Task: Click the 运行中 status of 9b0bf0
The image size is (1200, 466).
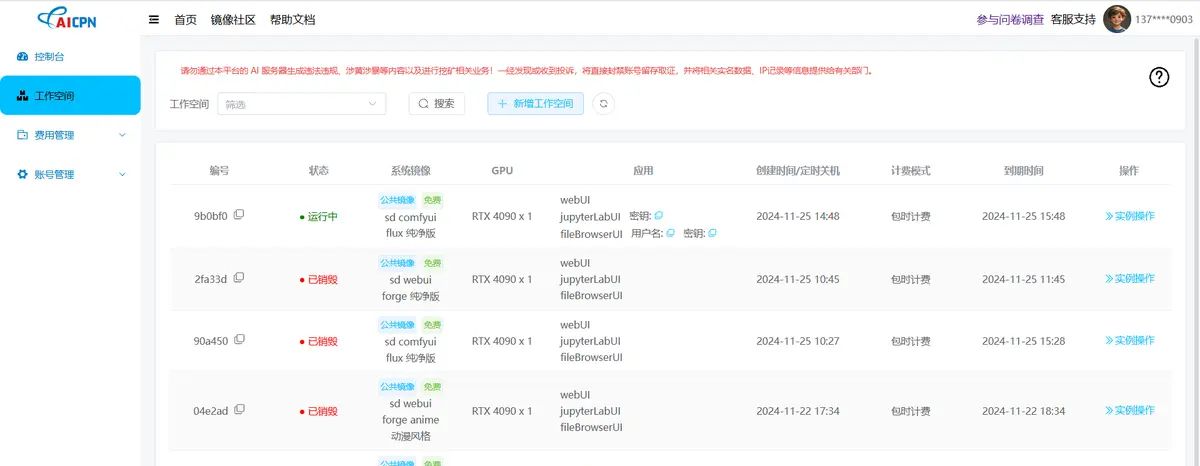Action: coord(319,216)
